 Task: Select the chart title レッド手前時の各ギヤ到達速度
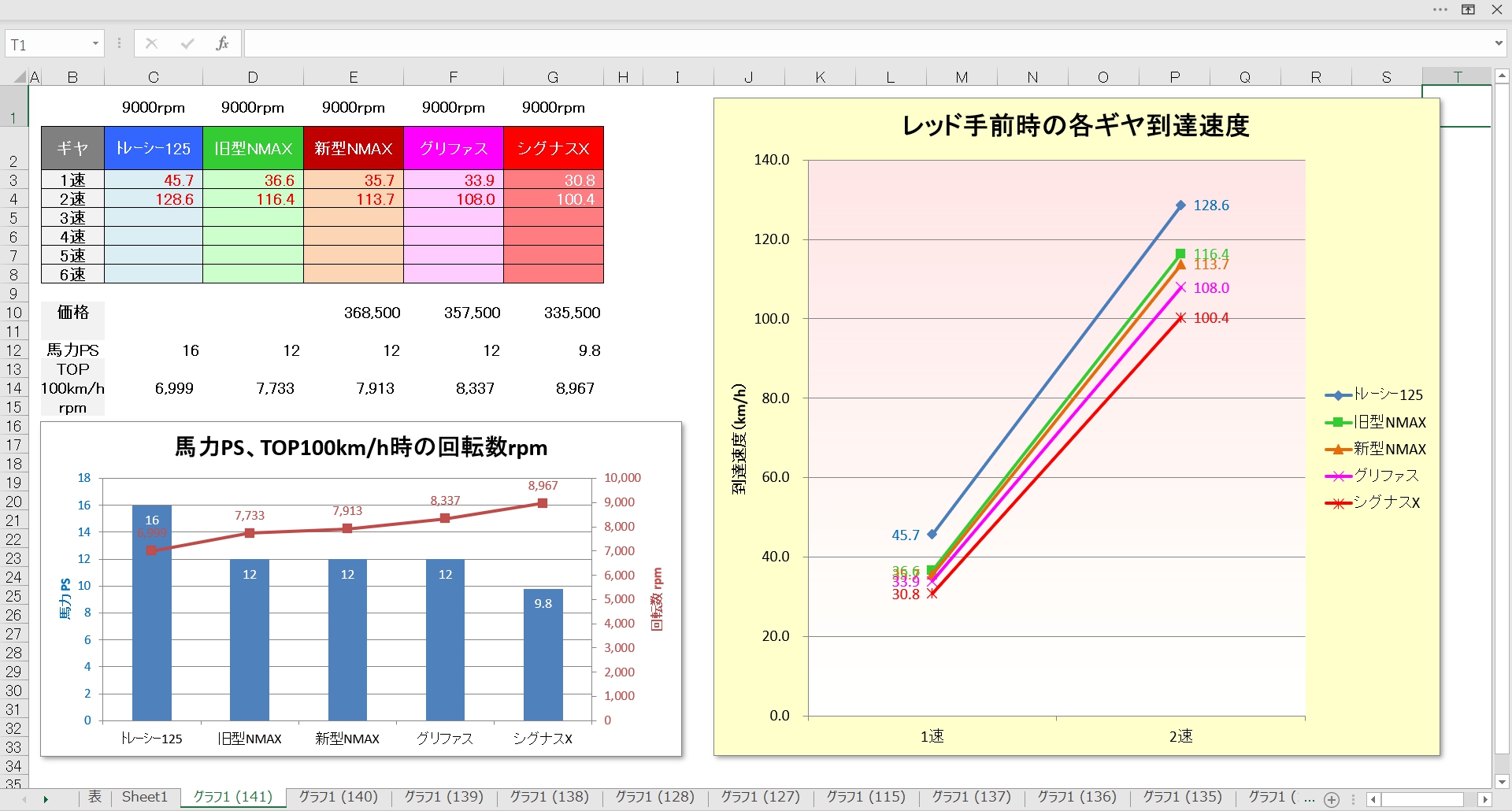(1076, 125)
